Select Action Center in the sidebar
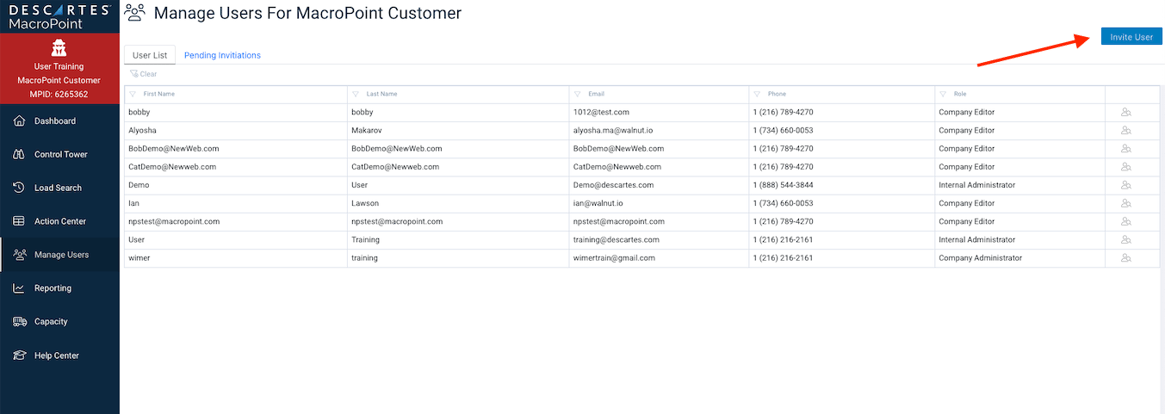Screen dimensions: 1165x414 point(59,221)
